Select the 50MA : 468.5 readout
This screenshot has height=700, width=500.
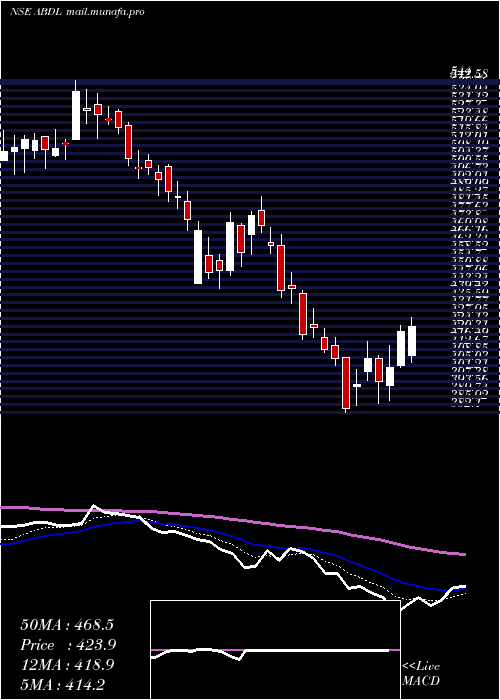pyautogui.click(x=67, y=625)
